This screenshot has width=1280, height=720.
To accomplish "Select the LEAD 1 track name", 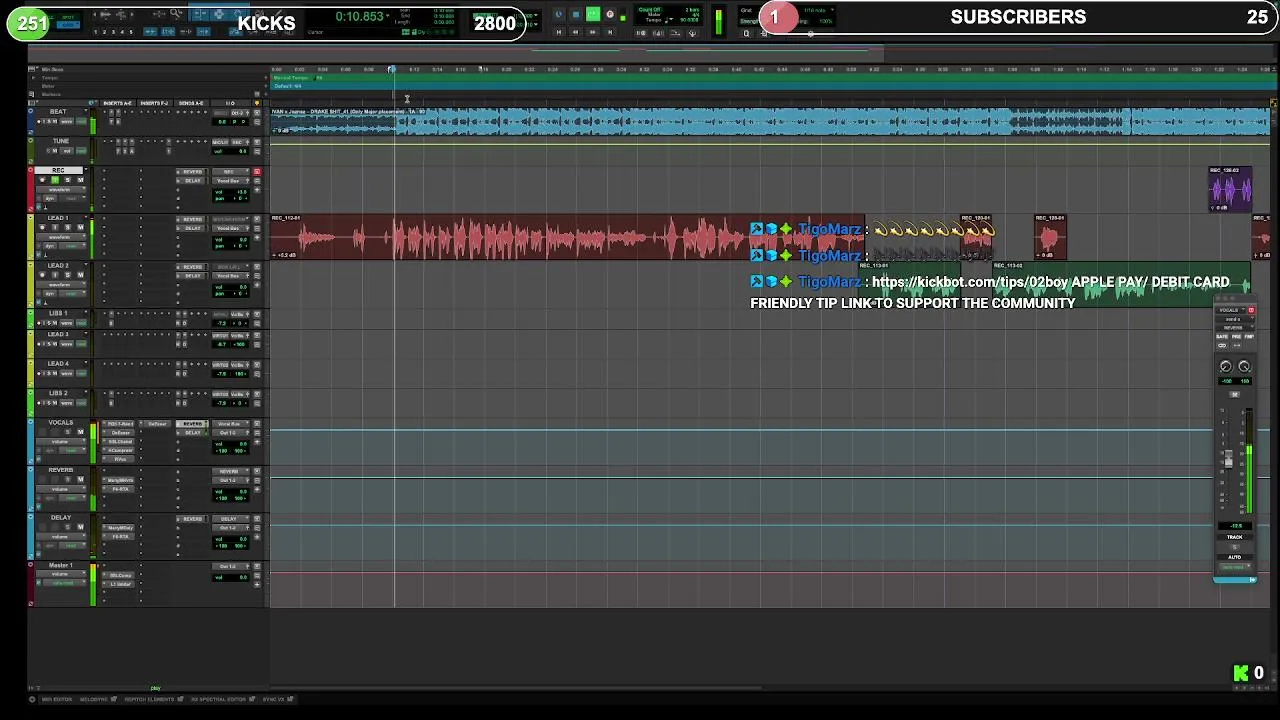I will [58, 218].
